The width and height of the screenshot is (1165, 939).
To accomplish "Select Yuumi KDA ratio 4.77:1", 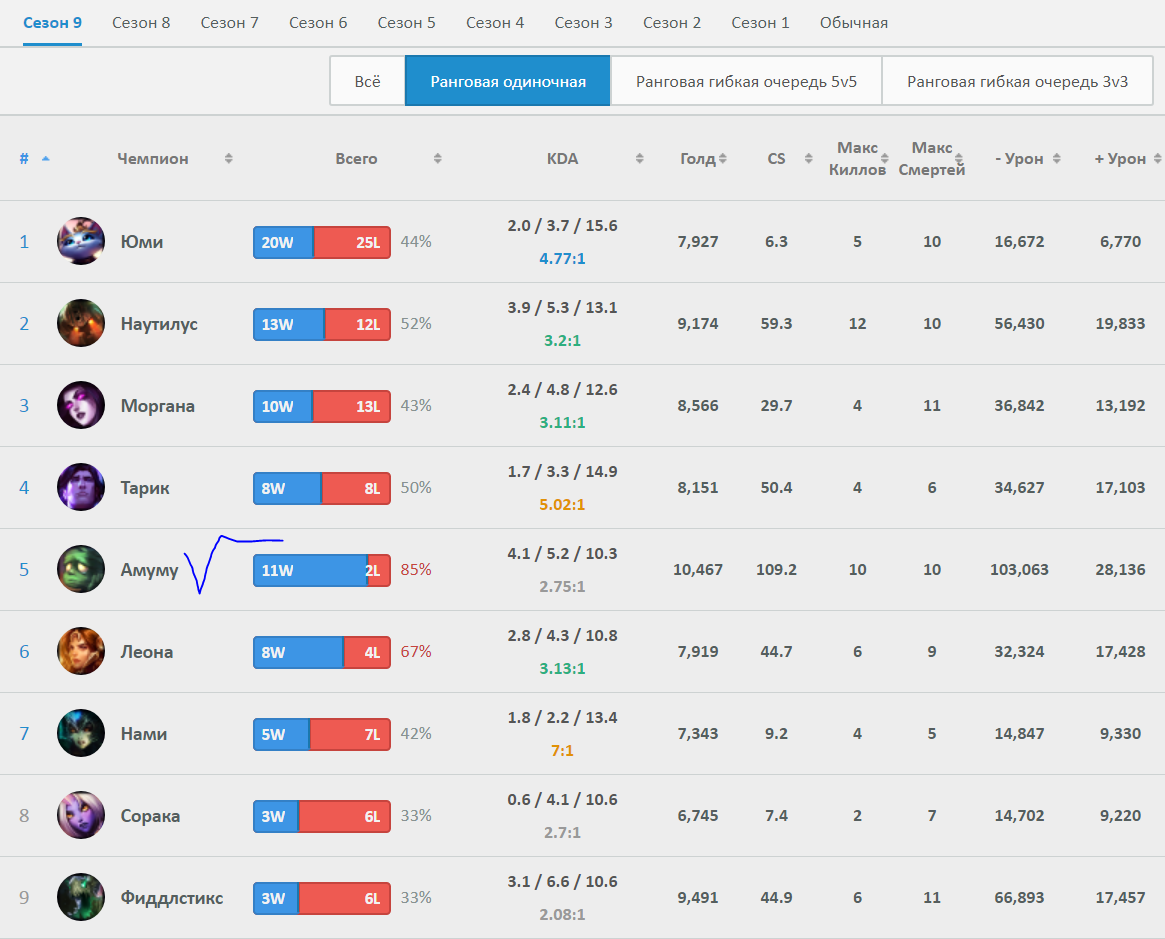I will (562, 259).
